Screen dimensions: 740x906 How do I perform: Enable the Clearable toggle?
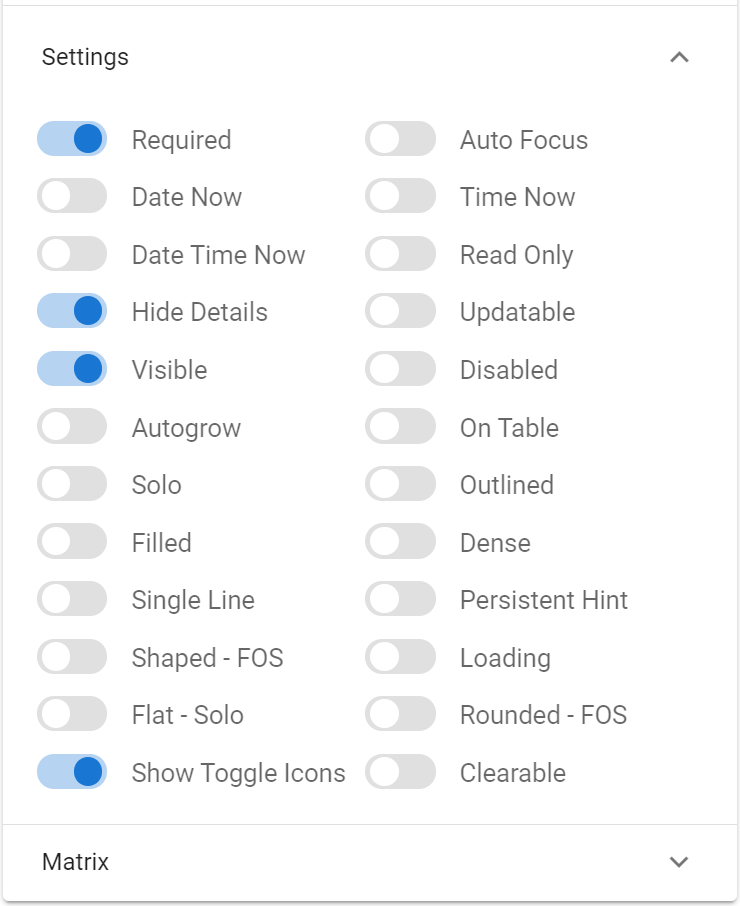(400, 773)
